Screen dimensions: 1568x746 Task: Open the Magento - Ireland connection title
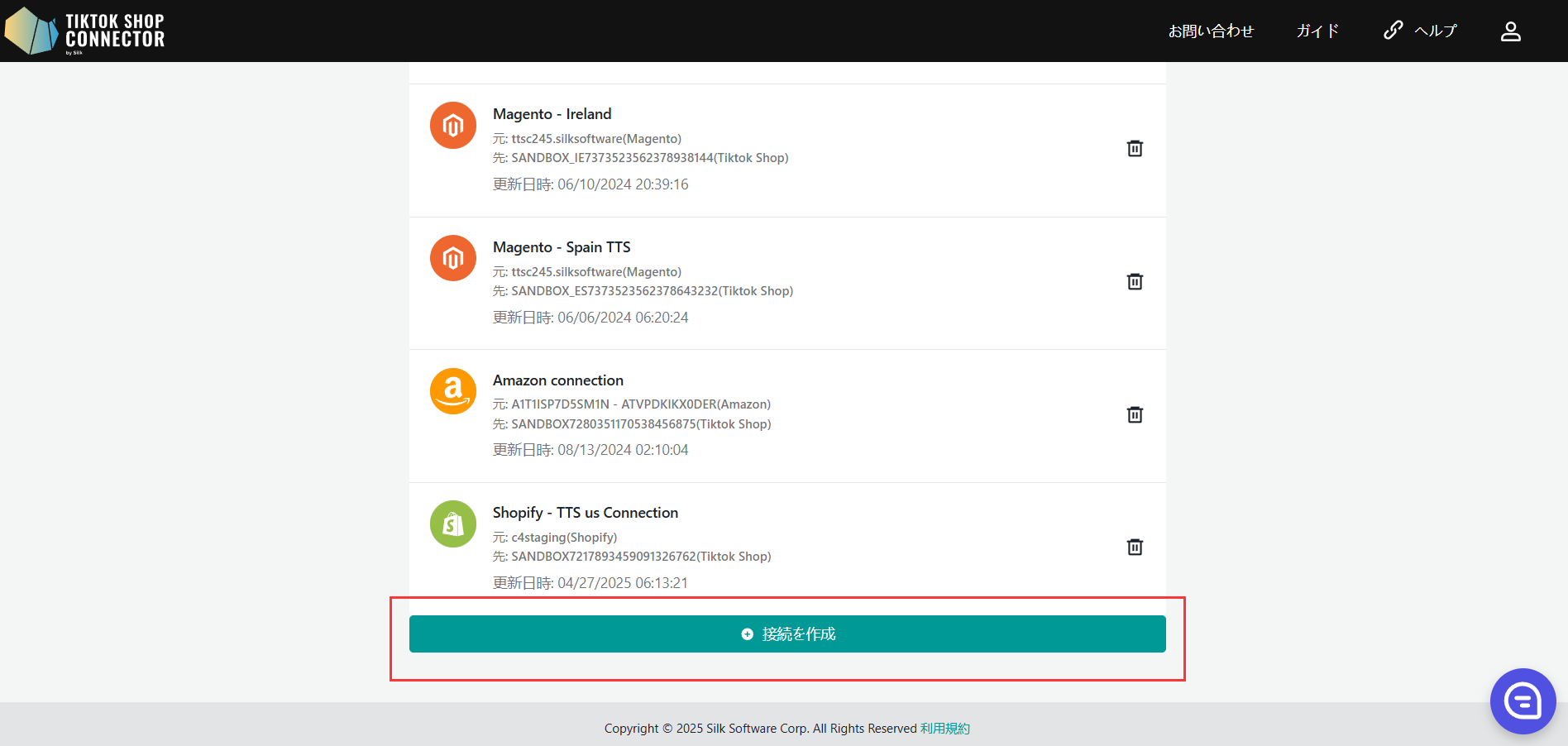pos(552,114)
